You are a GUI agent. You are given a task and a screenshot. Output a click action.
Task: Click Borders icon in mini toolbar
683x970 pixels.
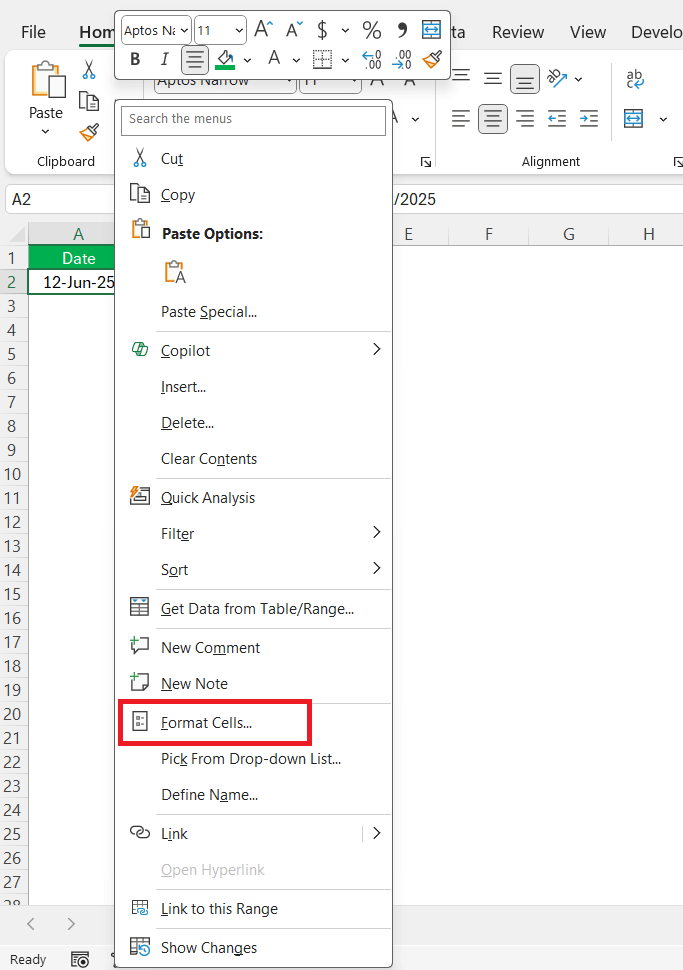click(x=322, y=59)
